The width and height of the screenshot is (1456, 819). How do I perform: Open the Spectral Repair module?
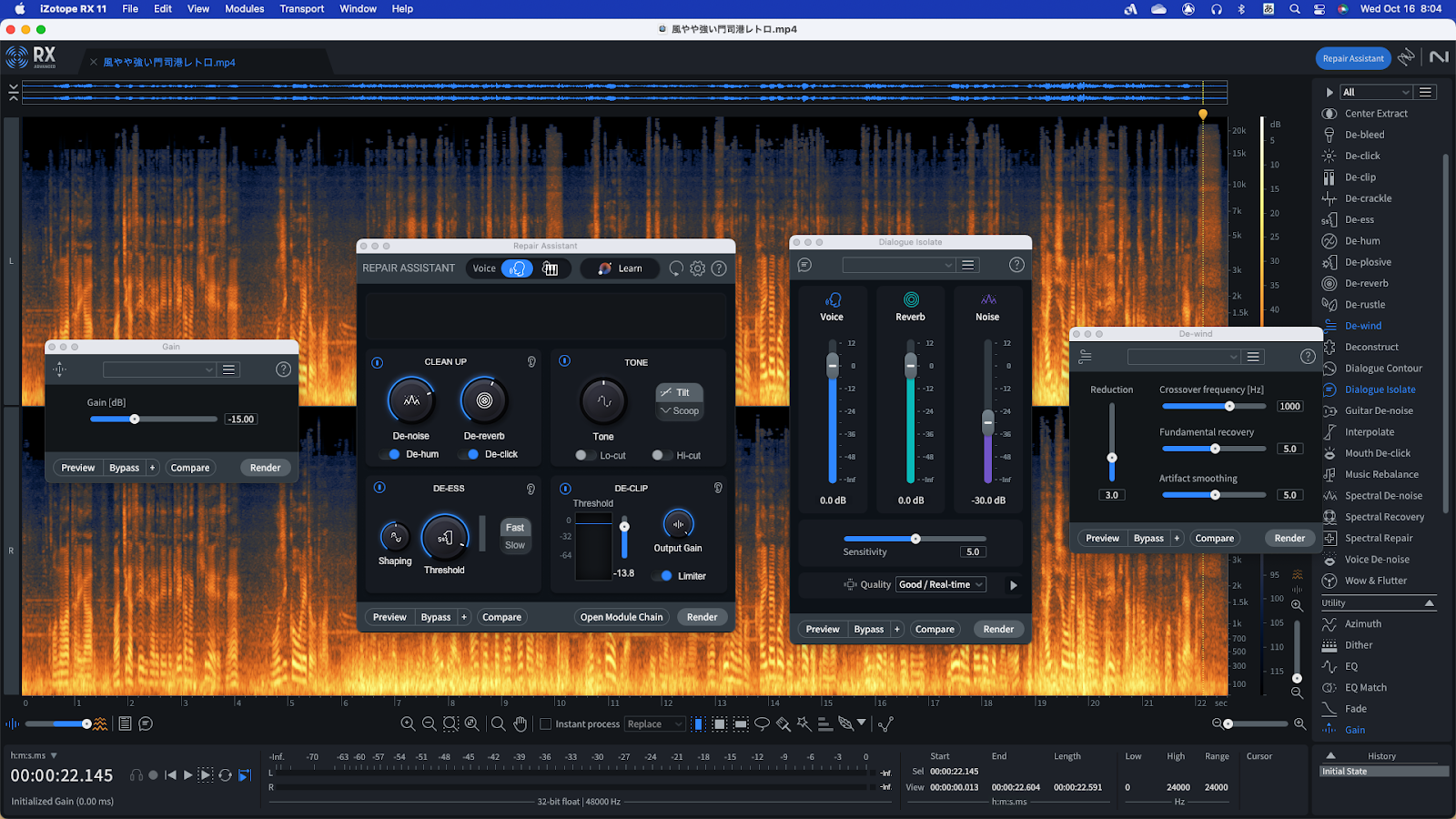(x=1379, y=538)
